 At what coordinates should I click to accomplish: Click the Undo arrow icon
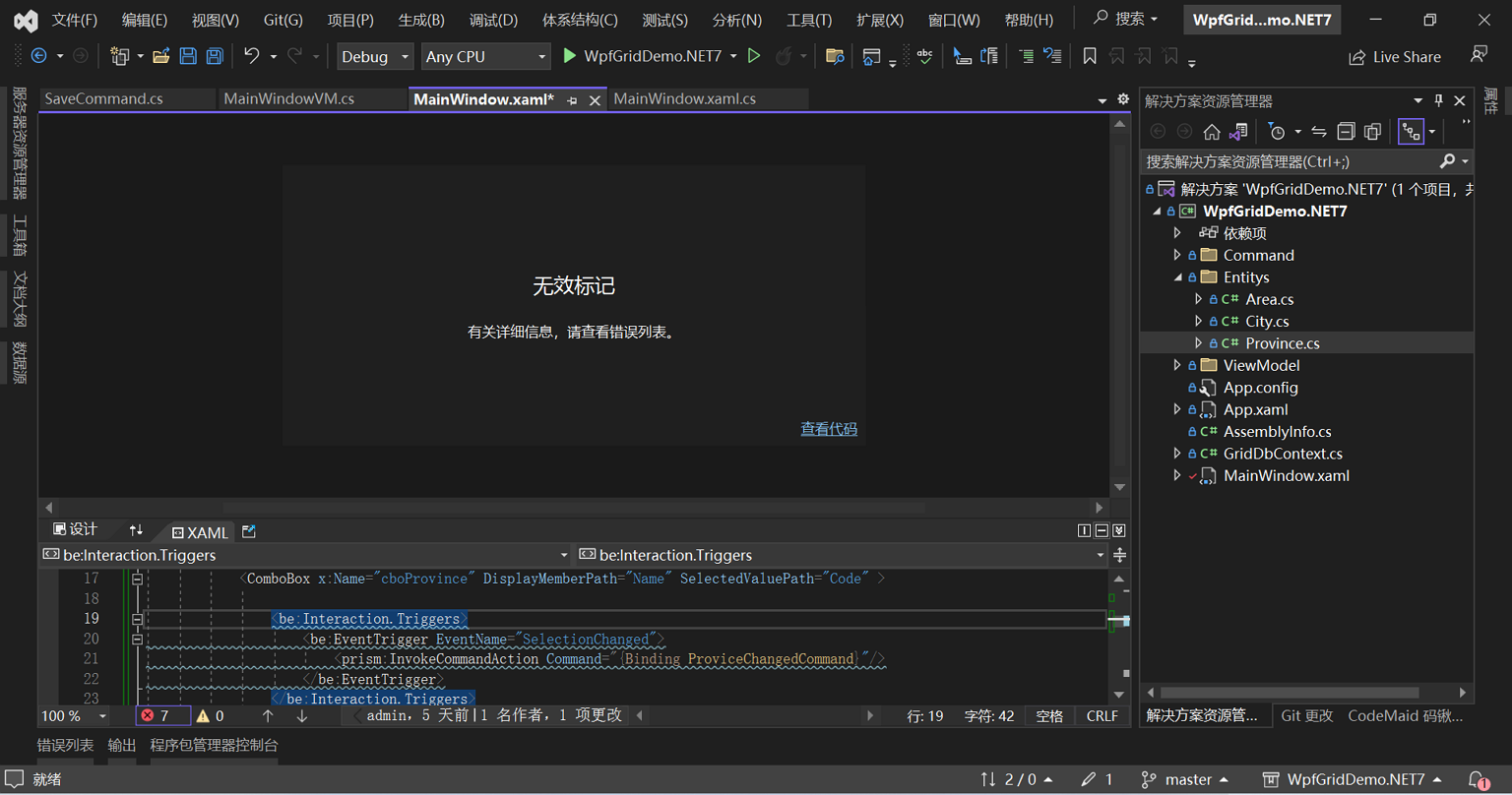point(252,56)
